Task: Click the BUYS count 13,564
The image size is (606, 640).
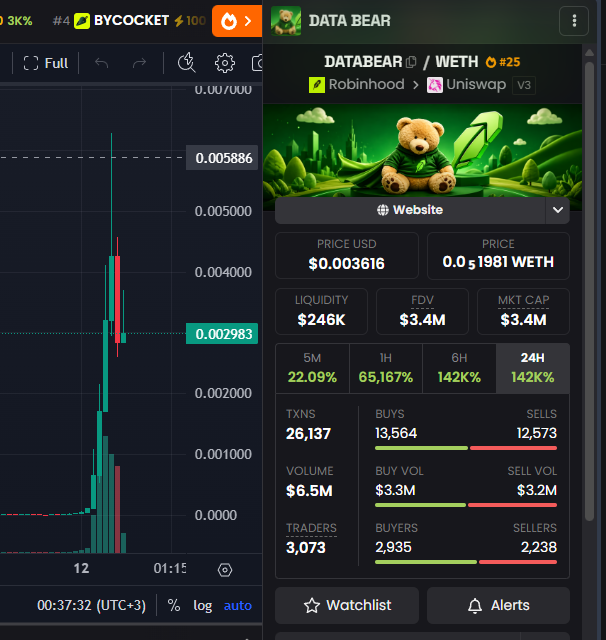Action: tap(396, 433)
